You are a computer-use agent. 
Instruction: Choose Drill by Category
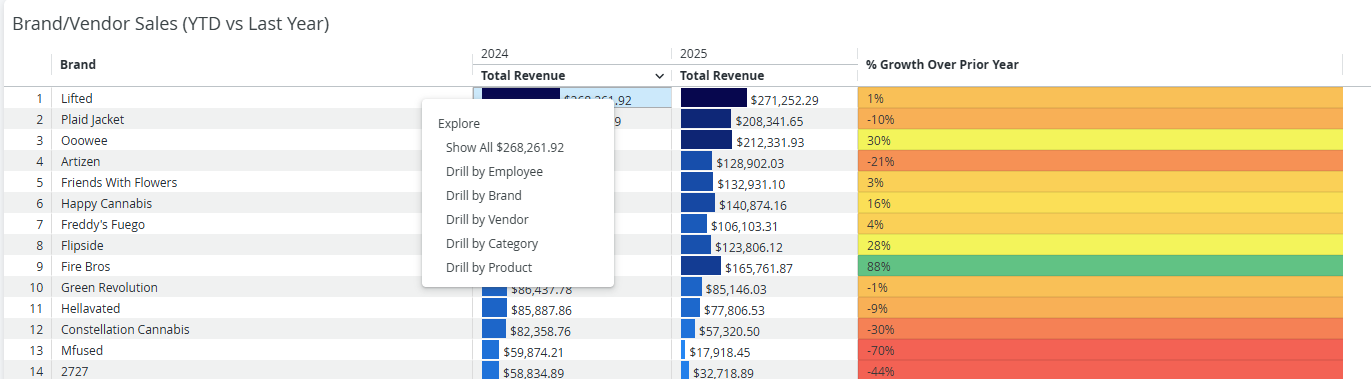point(492,243)
